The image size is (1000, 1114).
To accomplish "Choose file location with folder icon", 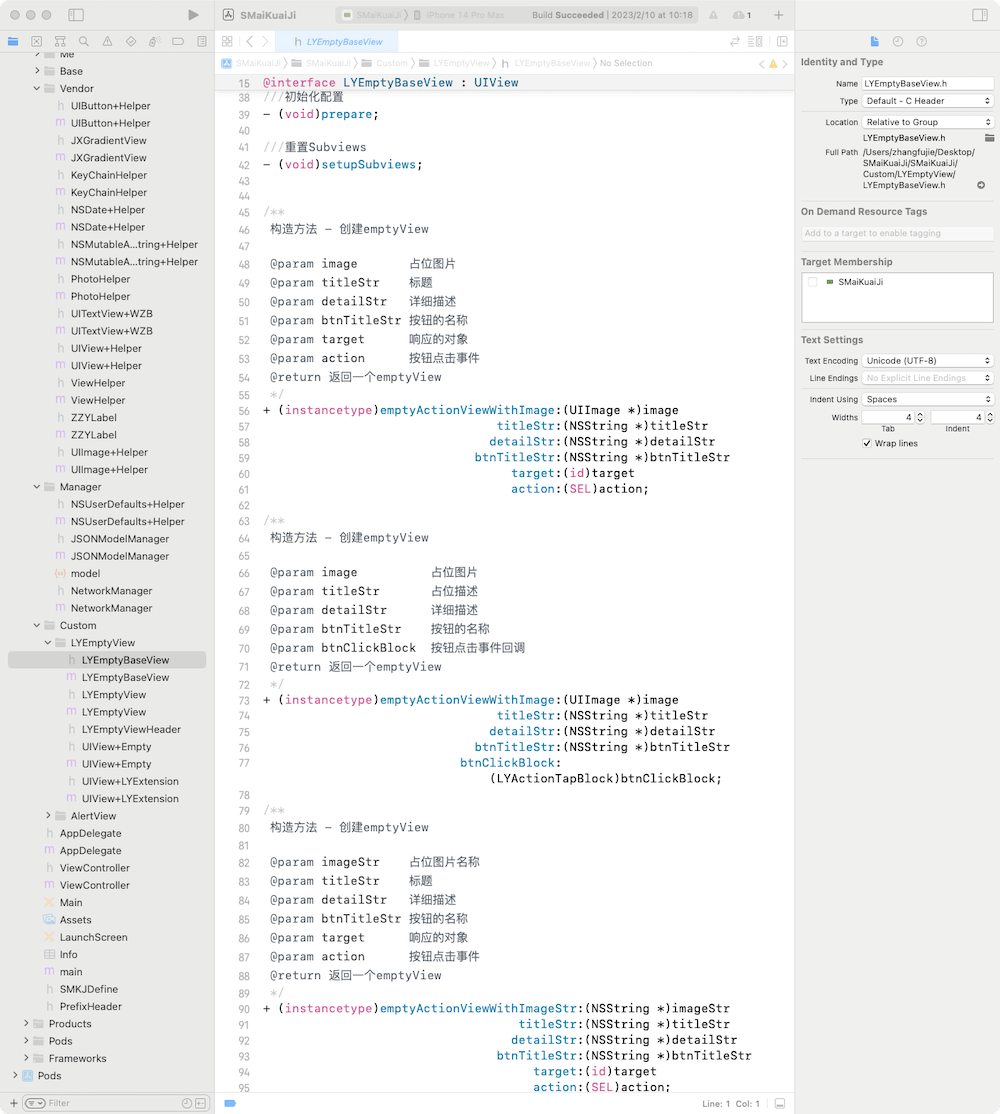I will tap(989, 138).
